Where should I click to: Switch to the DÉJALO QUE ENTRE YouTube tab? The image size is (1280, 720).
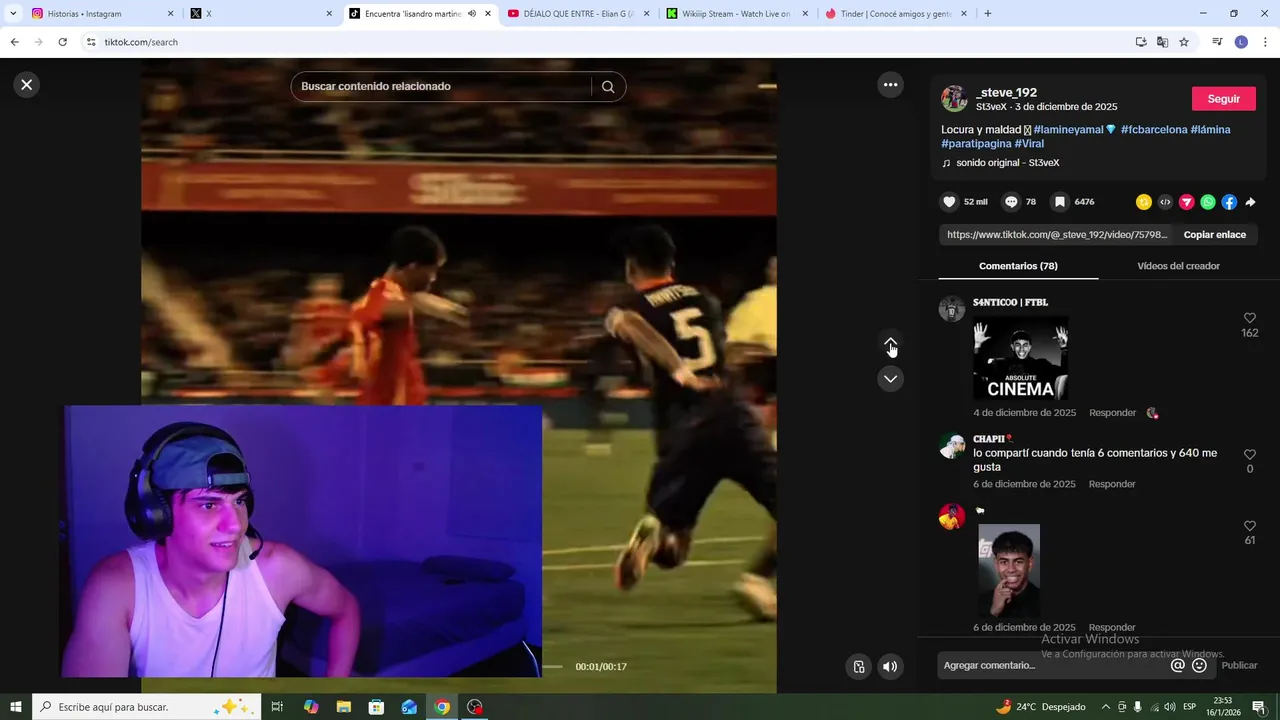point(578,14)
